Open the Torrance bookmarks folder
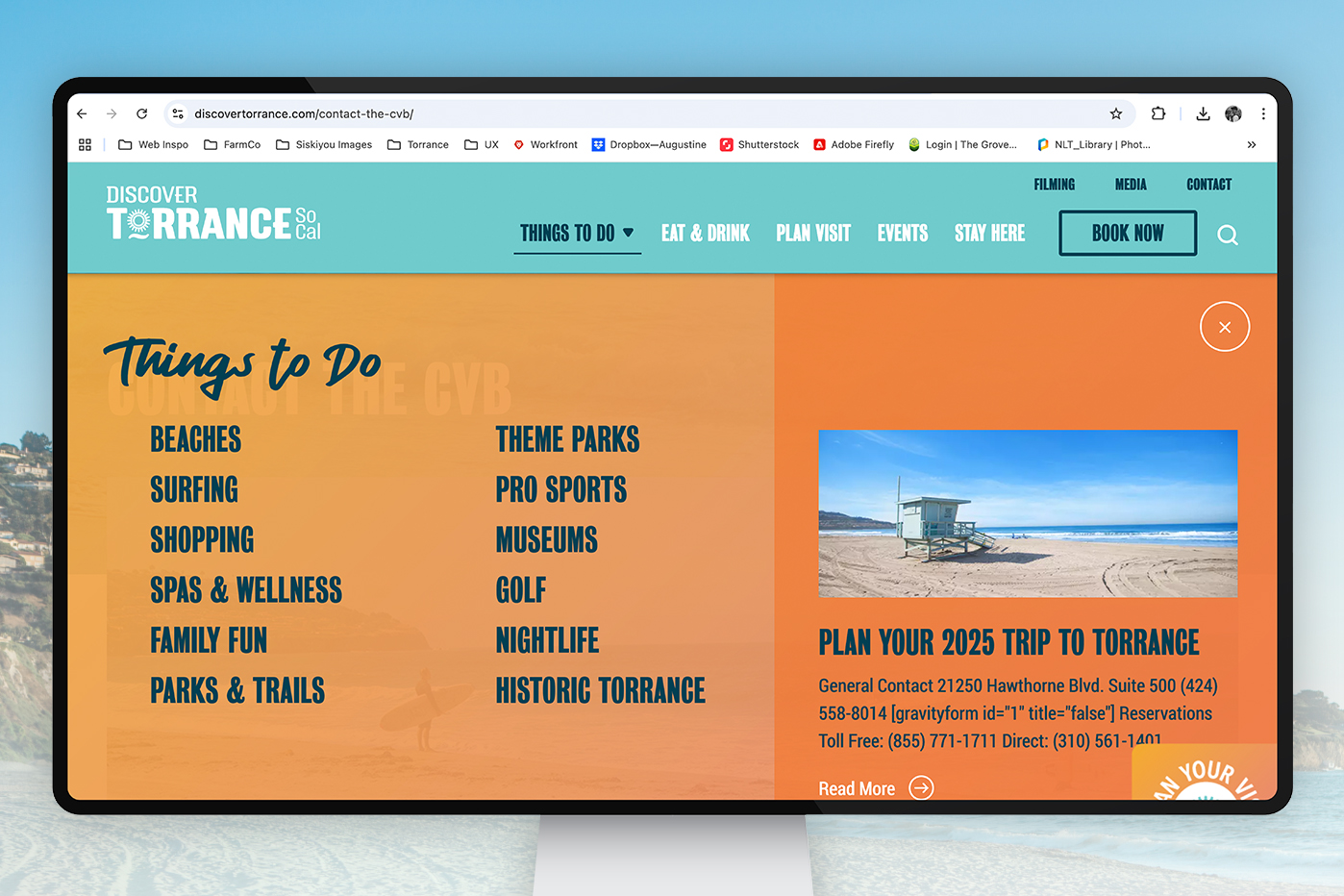The height and width of the screenshot is (896, 1344). click(x=418, y=145)
